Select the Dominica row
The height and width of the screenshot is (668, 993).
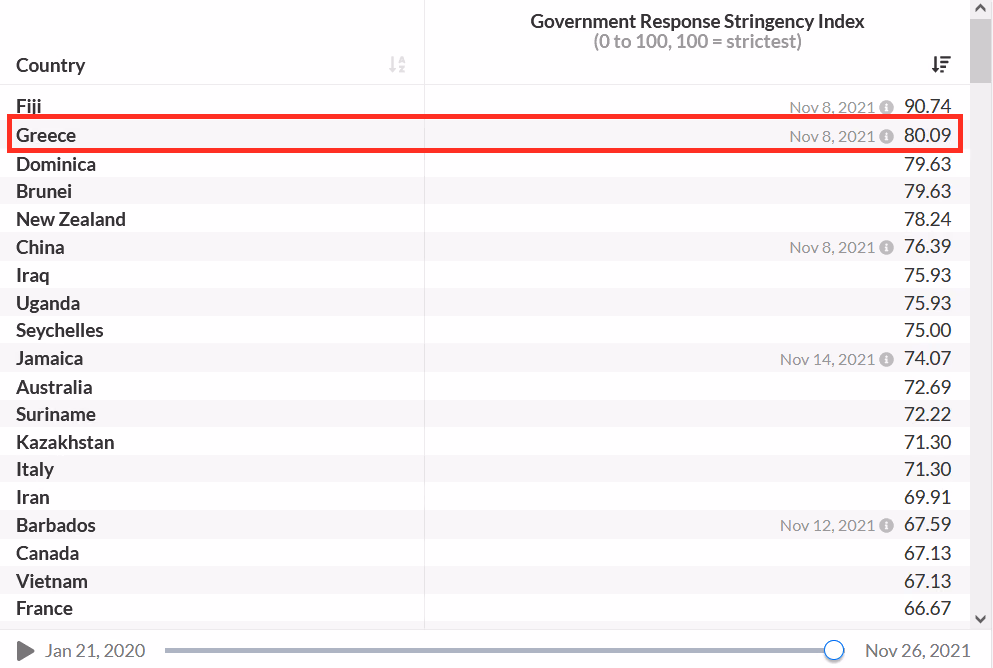tap(484, 164)
